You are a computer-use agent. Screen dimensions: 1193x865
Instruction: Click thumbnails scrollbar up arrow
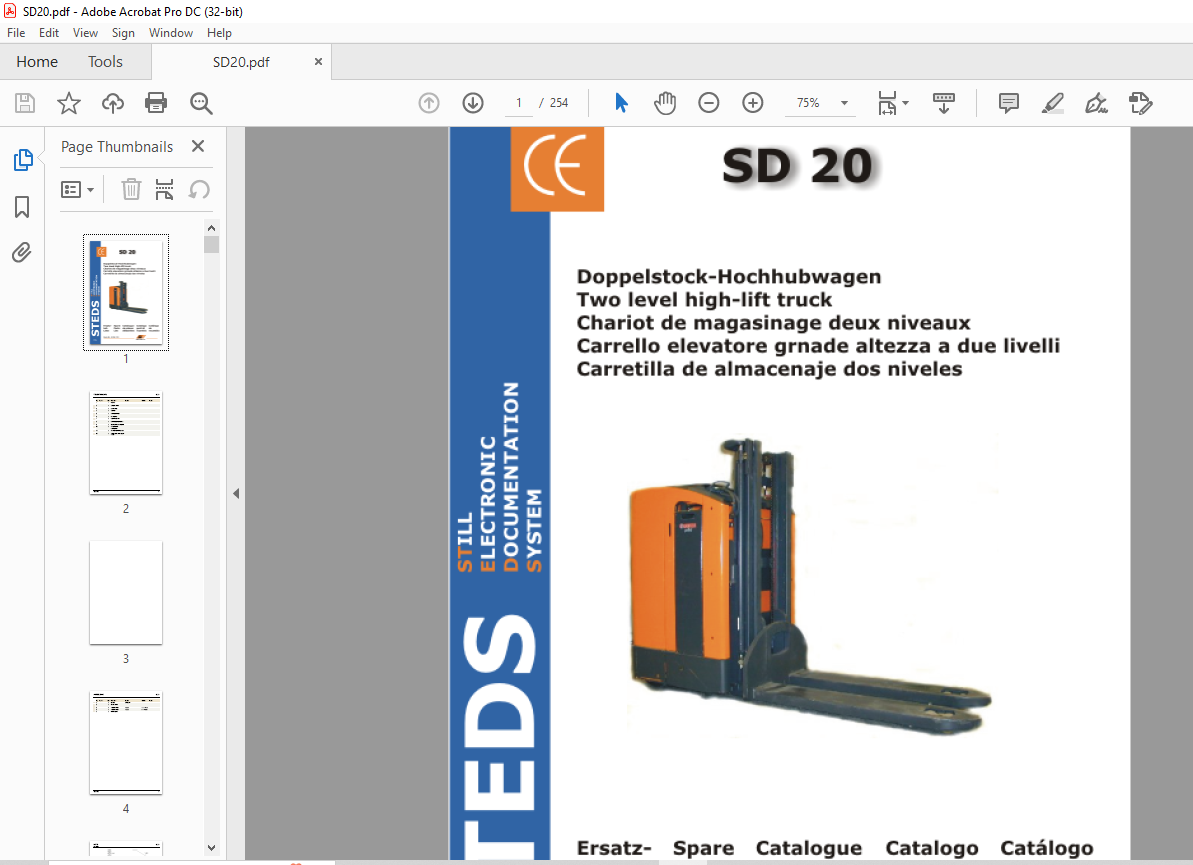pyautogui.click(x=212, y=228)
